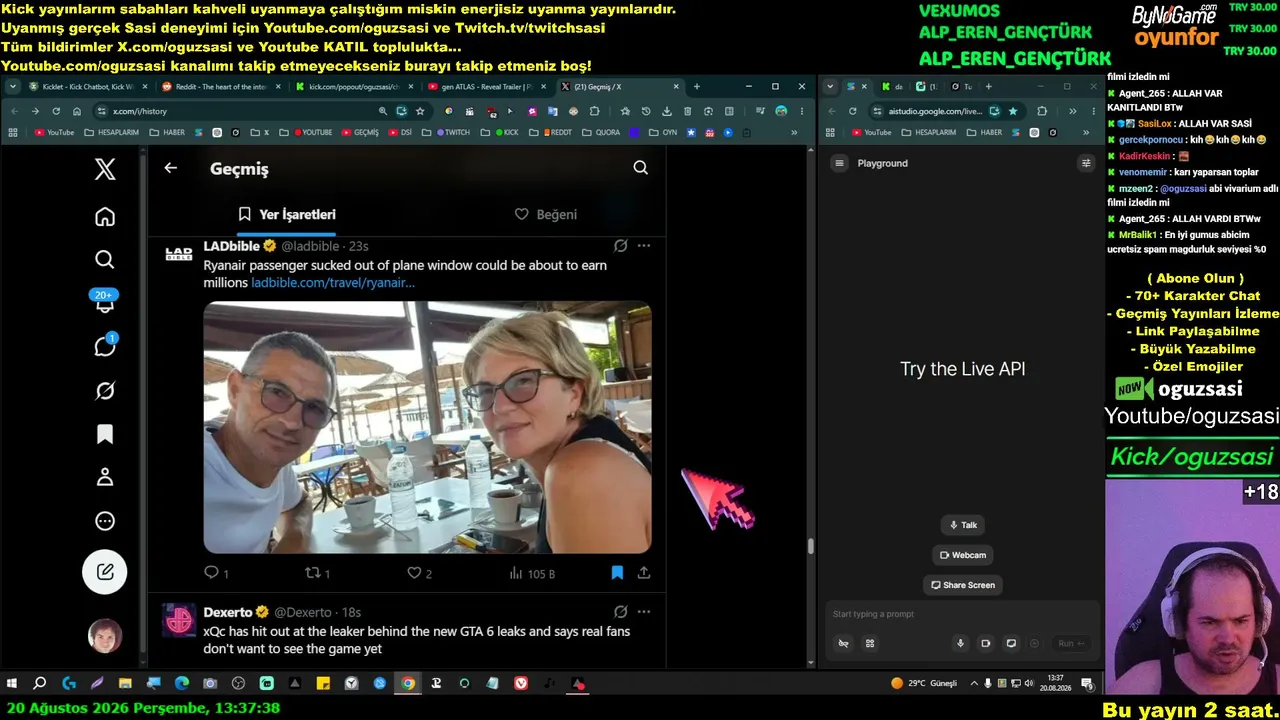
Task: Click the Run button in the prompt bar
Action: click(1072, 643)
